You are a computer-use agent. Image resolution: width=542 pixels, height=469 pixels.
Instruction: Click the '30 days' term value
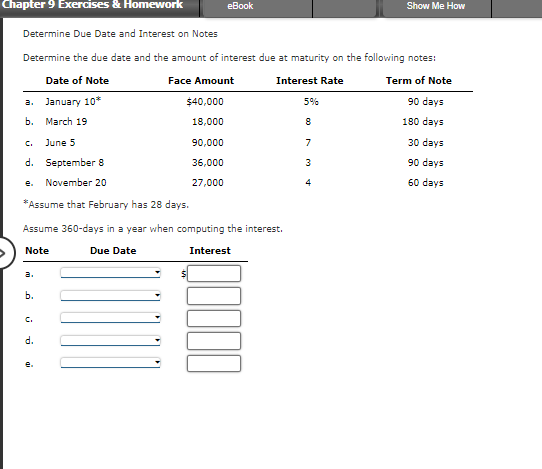point(426,142)
